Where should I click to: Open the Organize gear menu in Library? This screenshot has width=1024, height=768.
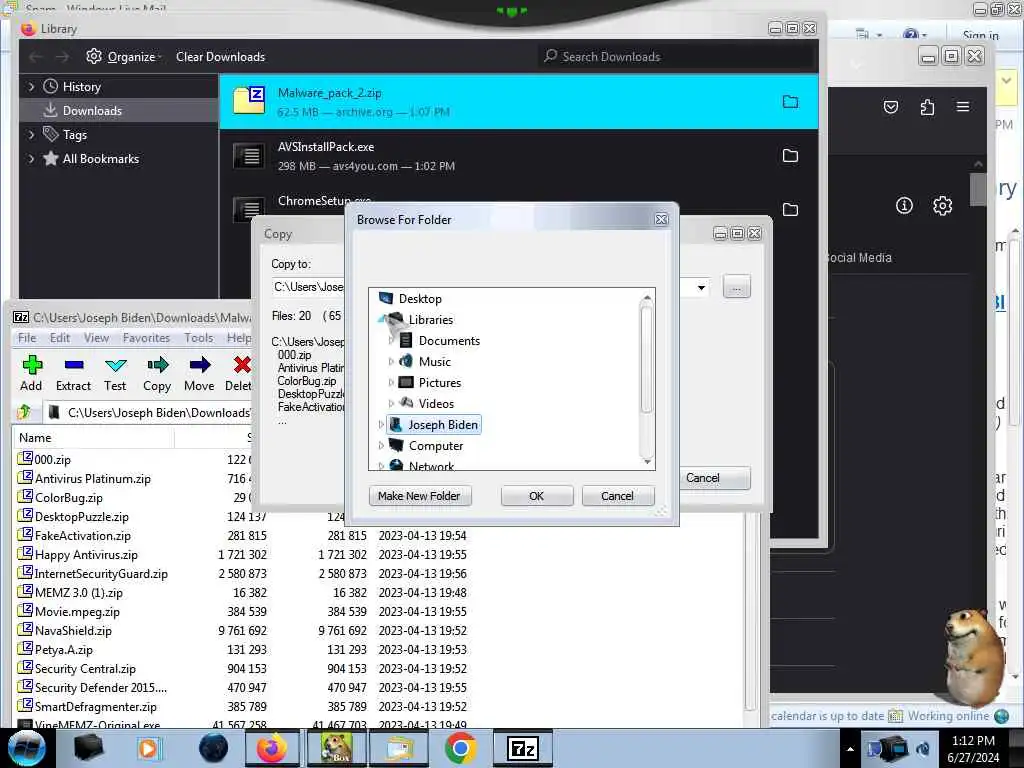(x=123, y=57)
